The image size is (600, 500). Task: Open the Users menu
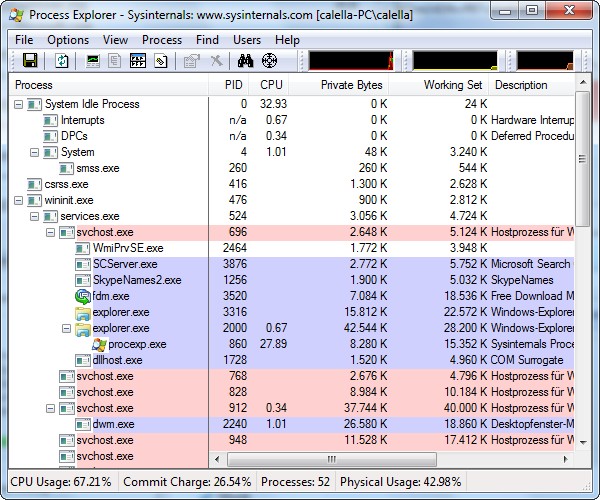pyautogui.click(x=247, y=40)
